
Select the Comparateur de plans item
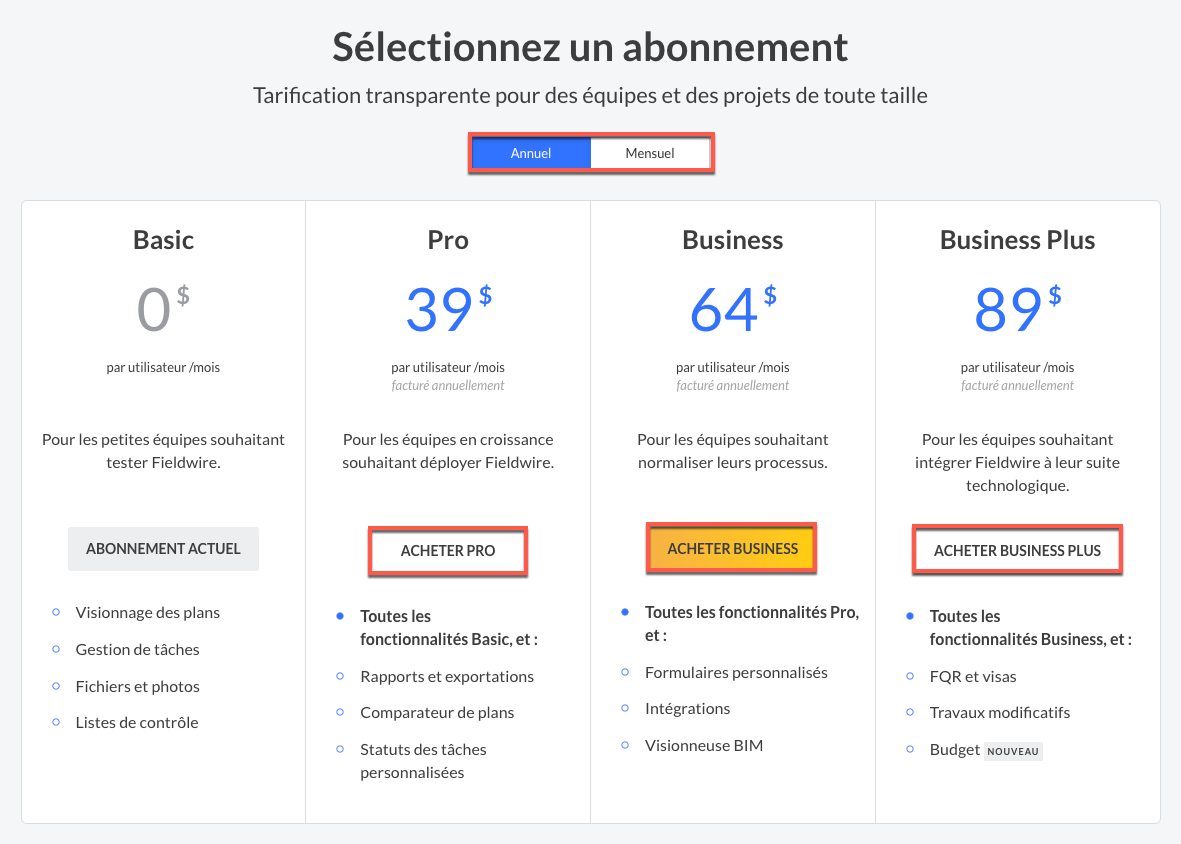point(437,713)
